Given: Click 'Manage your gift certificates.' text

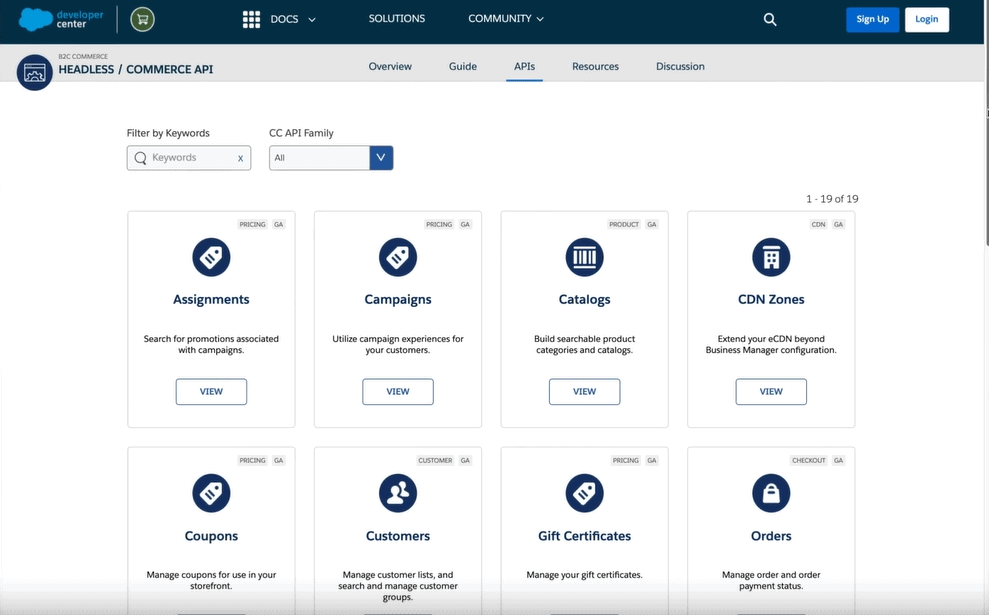Looking at the screenshot, I should [585, 575].
